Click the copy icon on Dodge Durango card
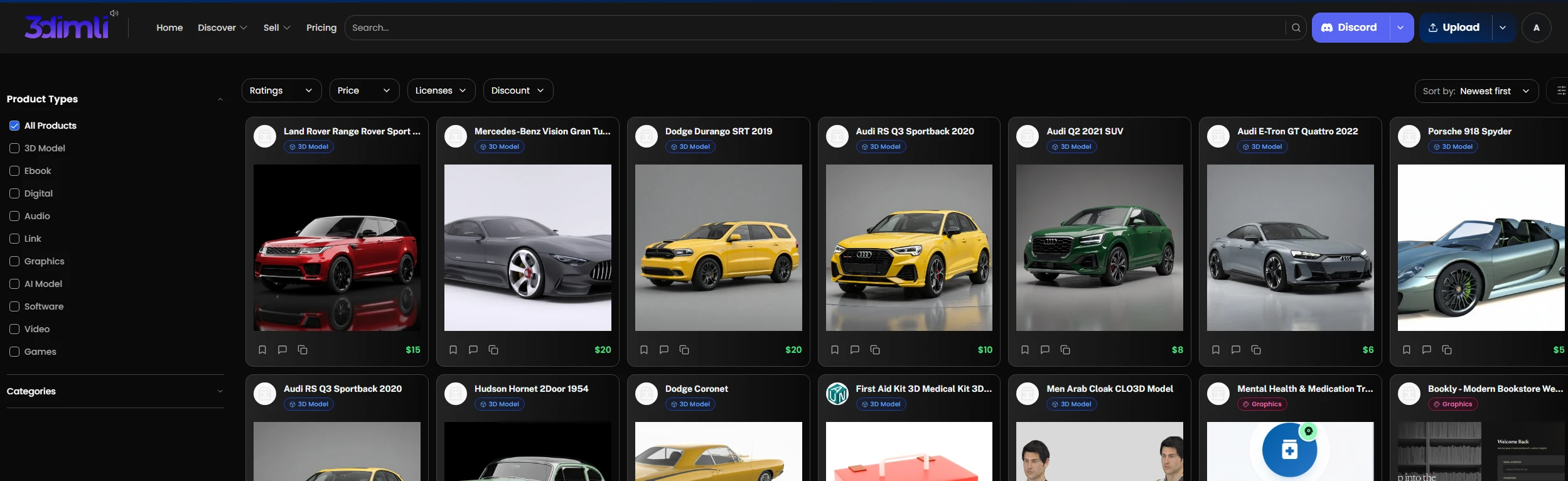The height and width of the screenshot is (481, 1568). [684, 350]
